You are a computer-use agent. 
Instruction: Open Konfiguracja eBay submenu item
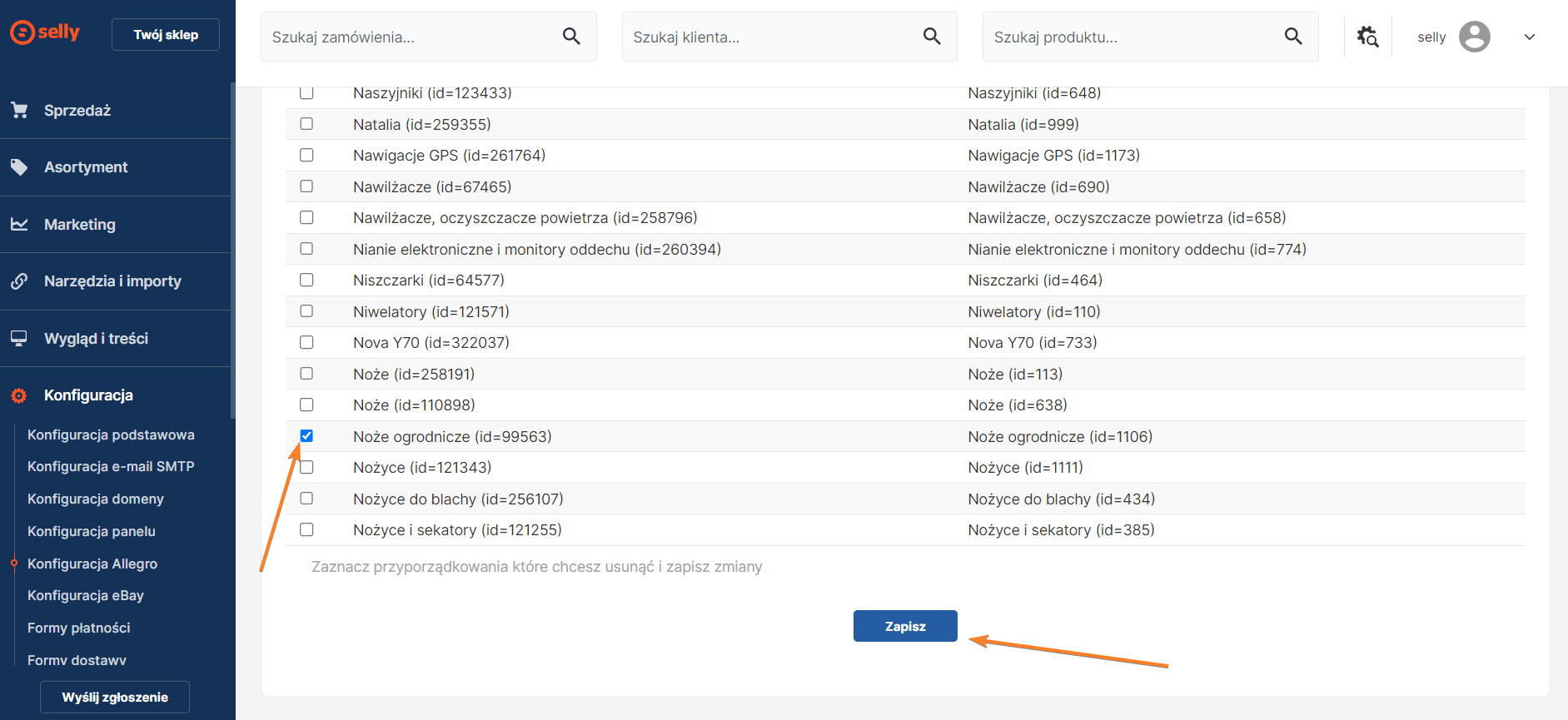point(86,595)
